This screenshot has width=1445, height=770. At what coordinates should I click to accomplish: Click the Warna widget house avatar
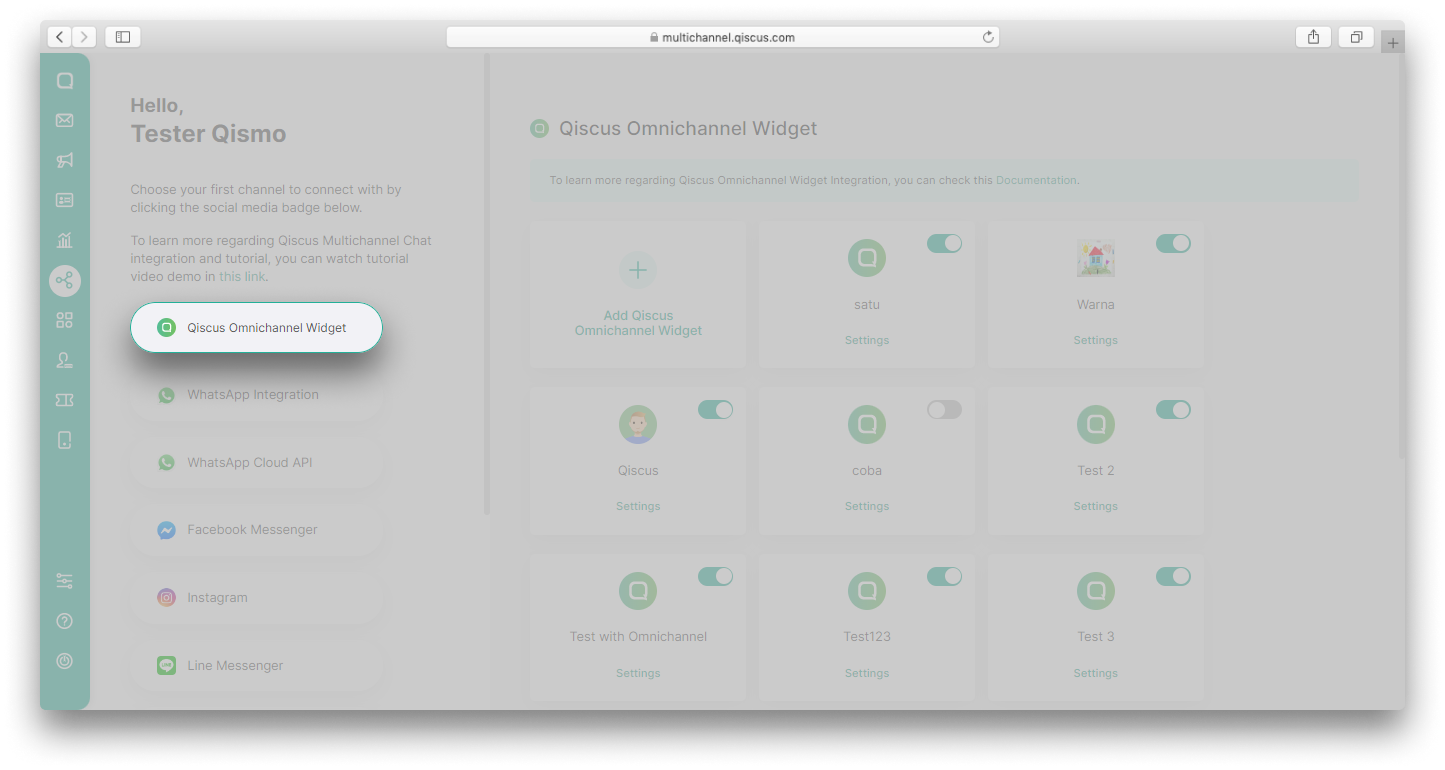tap(1096, 258)
